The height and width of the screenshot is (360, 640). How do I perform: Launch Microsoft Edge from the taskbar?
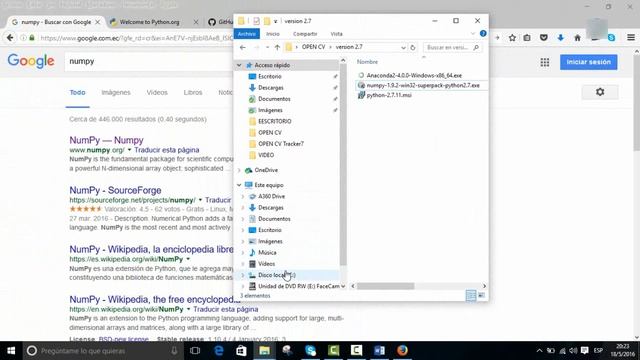pos(219,351)
